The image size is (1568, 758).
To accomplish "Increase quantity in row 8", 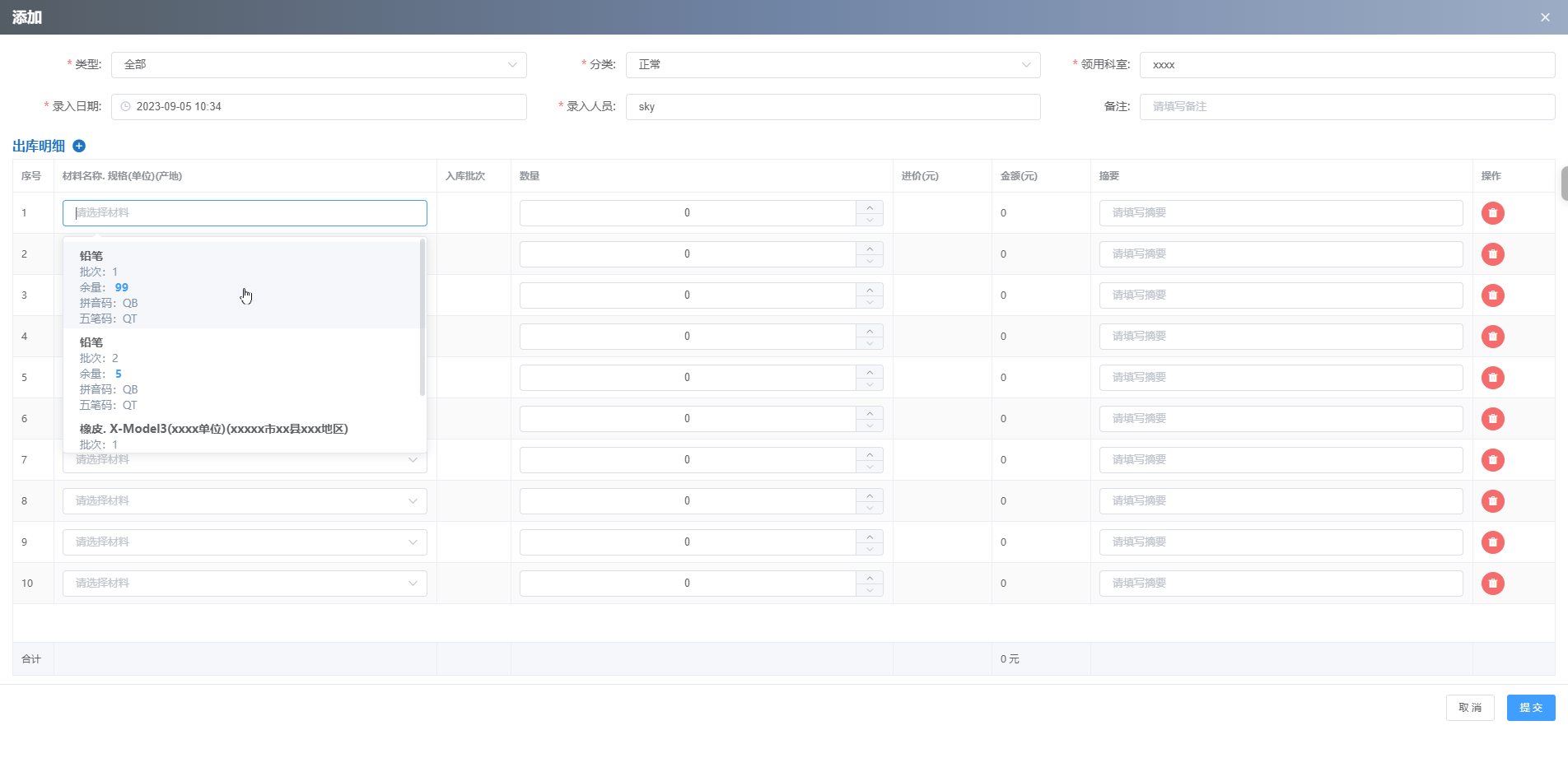I will tap(870, 495).
